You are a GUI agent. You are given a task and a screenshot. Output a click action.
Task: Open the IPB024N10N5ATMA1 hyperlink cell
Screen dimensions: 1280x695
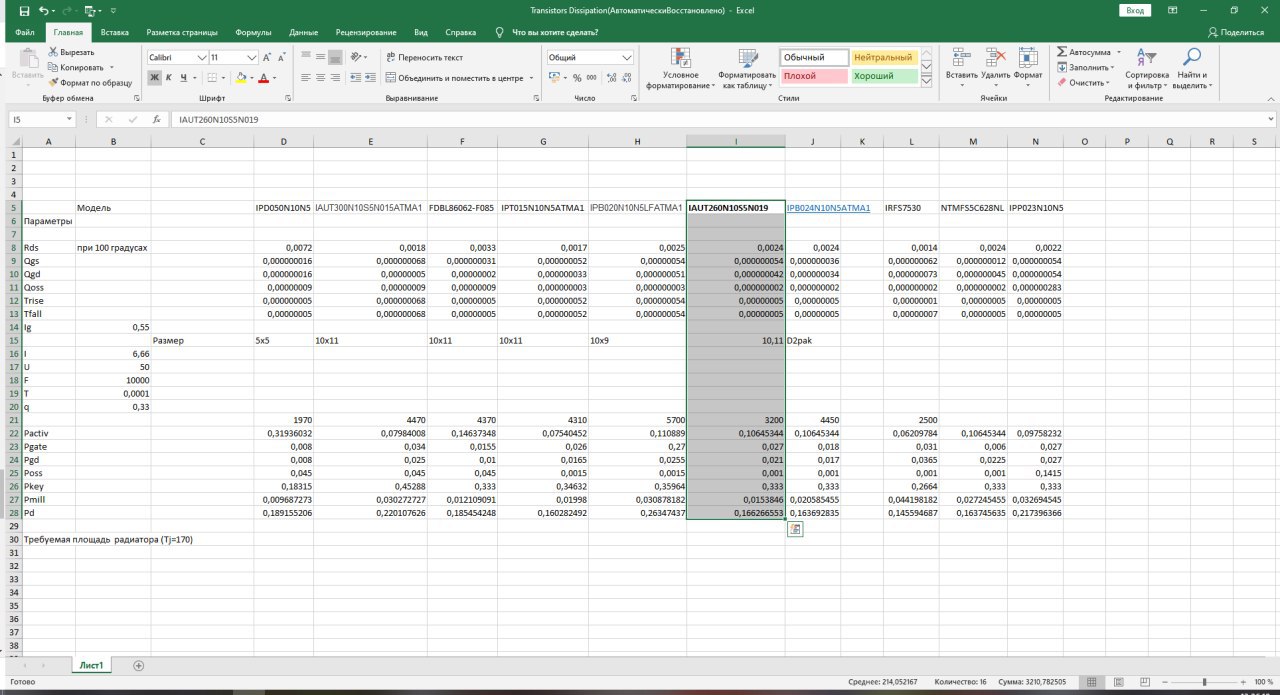828,208
